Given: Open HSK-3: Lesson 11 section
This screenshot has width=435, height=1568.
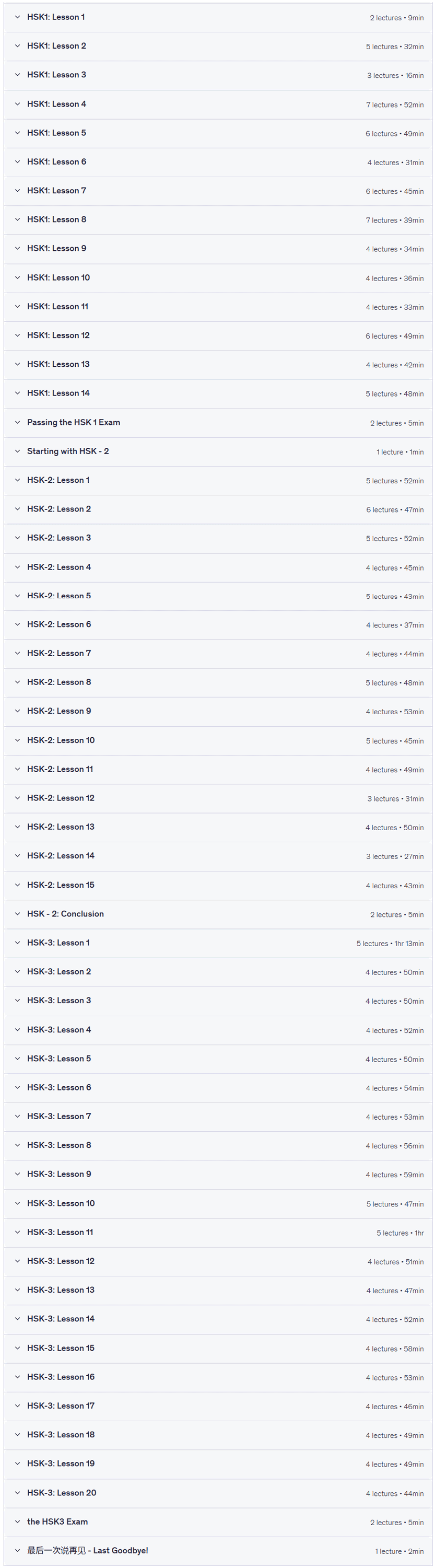Looking at the screenshot, I should tap(218, 1232).
